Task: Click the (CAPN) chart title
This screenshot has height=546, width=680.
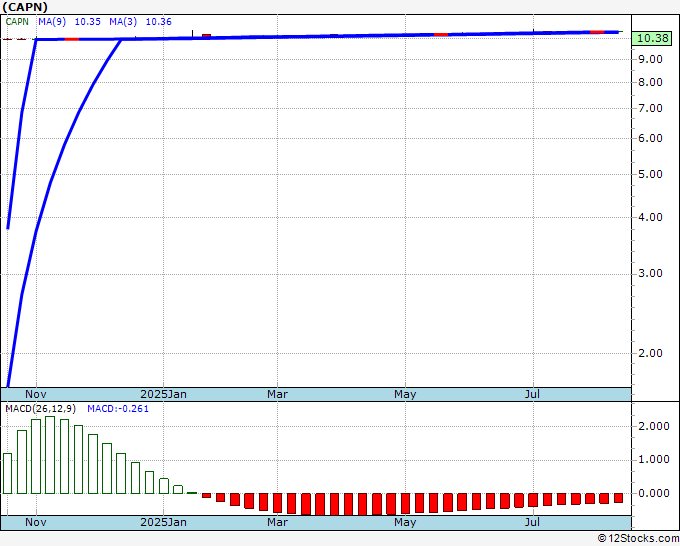Action: pyautogui.click(x=25, y=7)
